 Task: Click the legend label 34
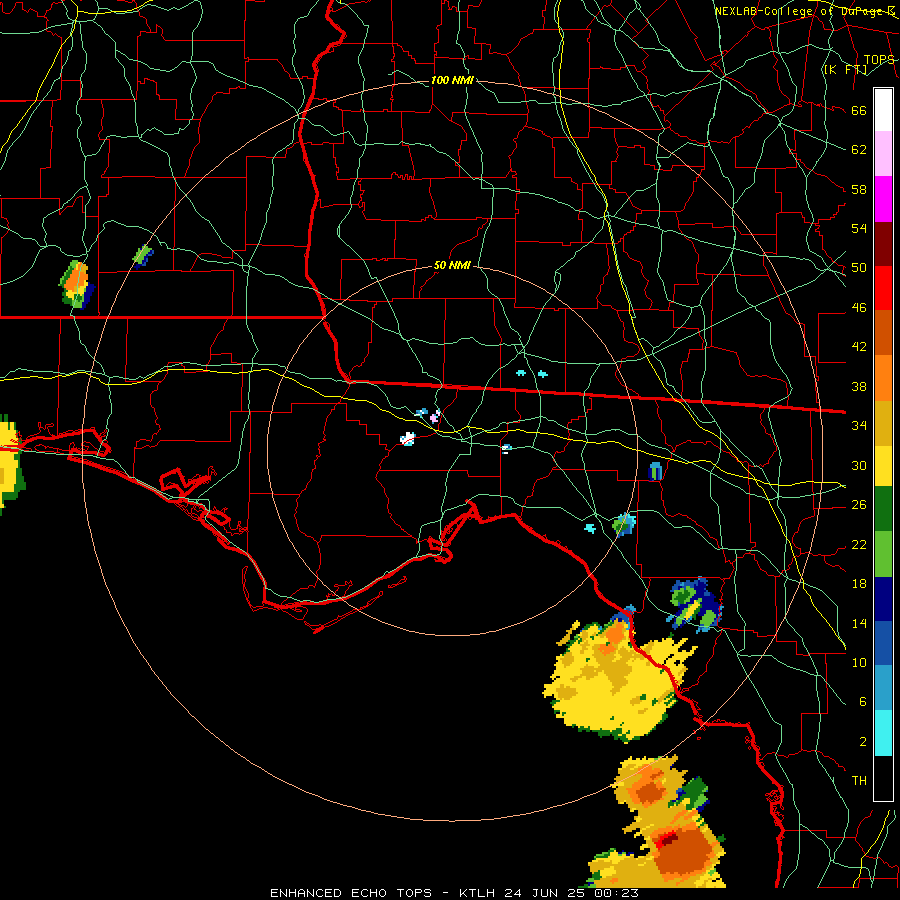tap(859, 425)
